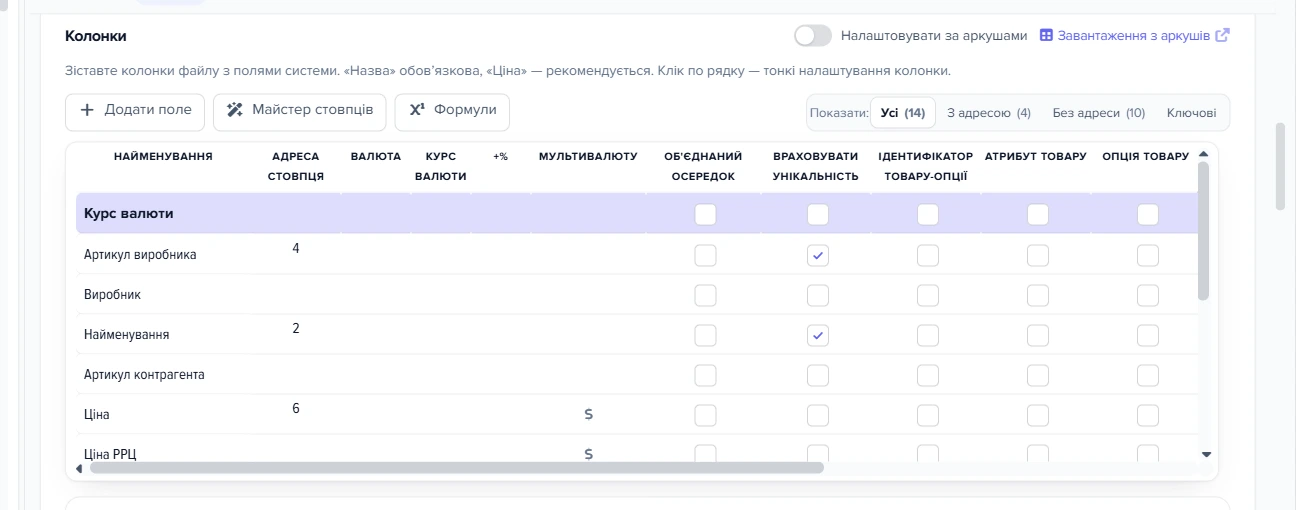The height and width of the screenshot is (510, 1296).
Task: Open the Формули button
Action: point(452,112)
